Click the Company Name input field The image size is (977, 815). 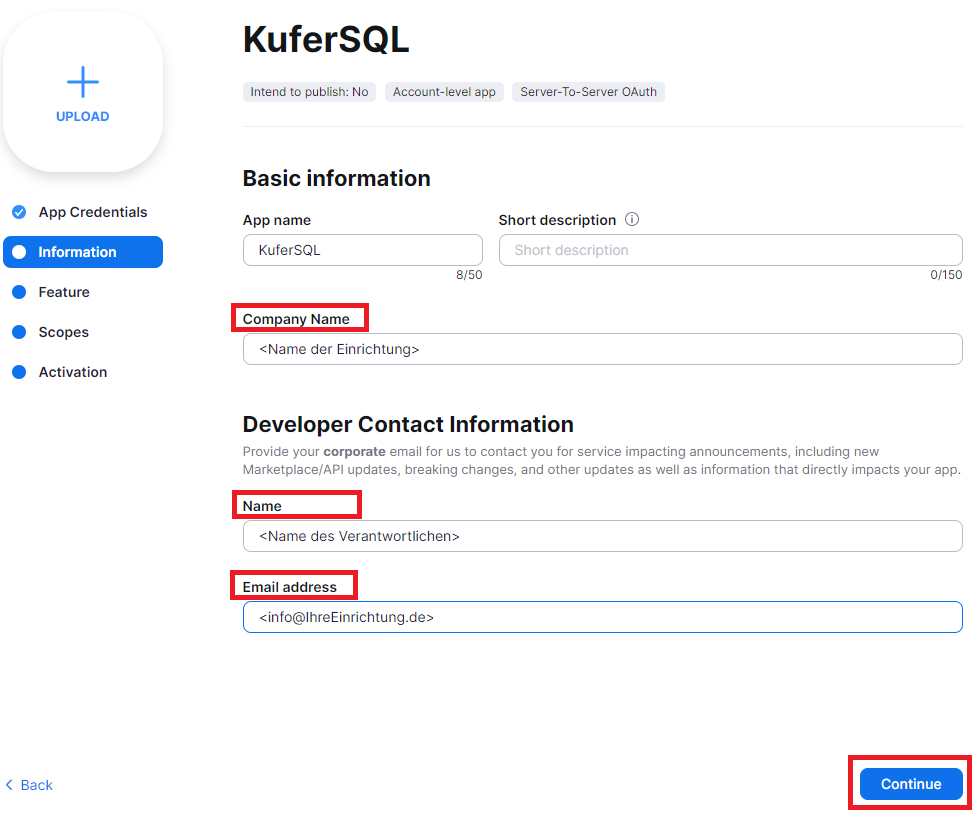pyautogui.click(x=603, y=349)
